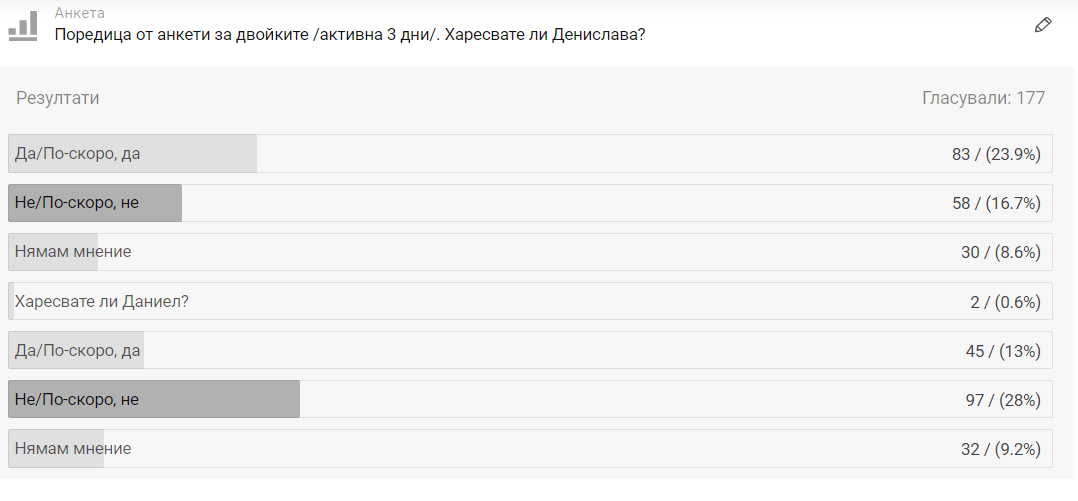Select 'Нямам мнение' label with 32 votes
1078x501 pixels.
pos(73,448)
